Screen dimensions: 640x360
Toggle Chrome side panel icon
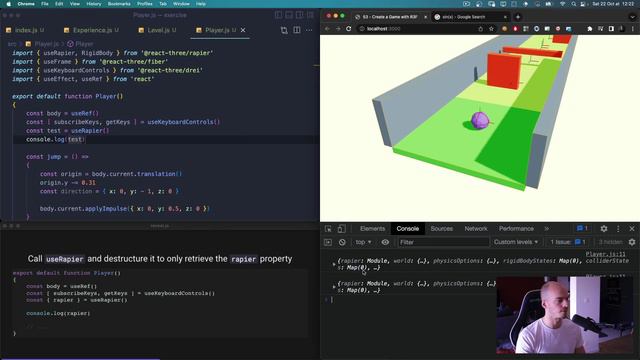[x=611, y=29]
